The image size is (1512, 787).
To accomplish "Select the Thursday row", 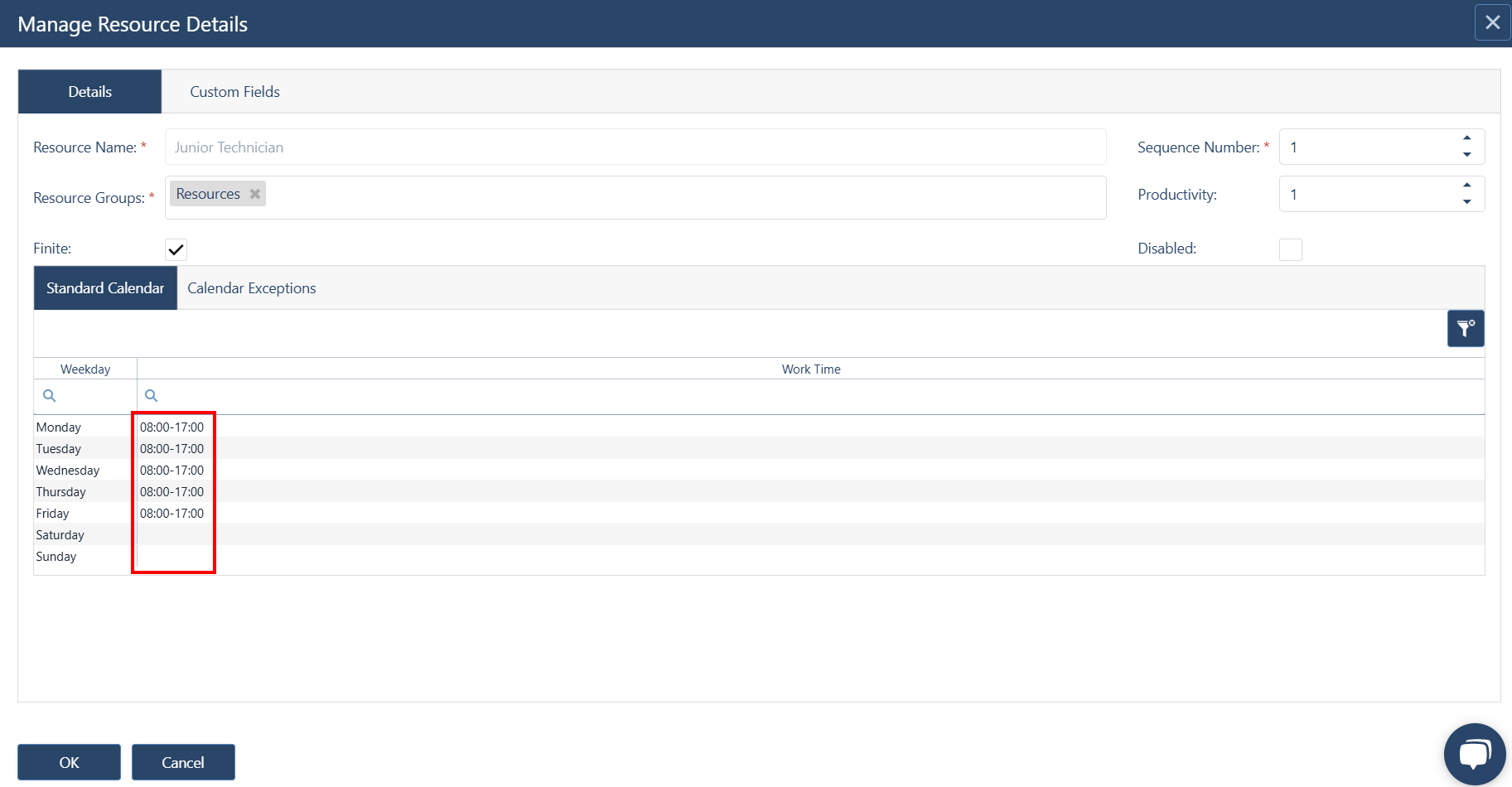I will (759, 492).
